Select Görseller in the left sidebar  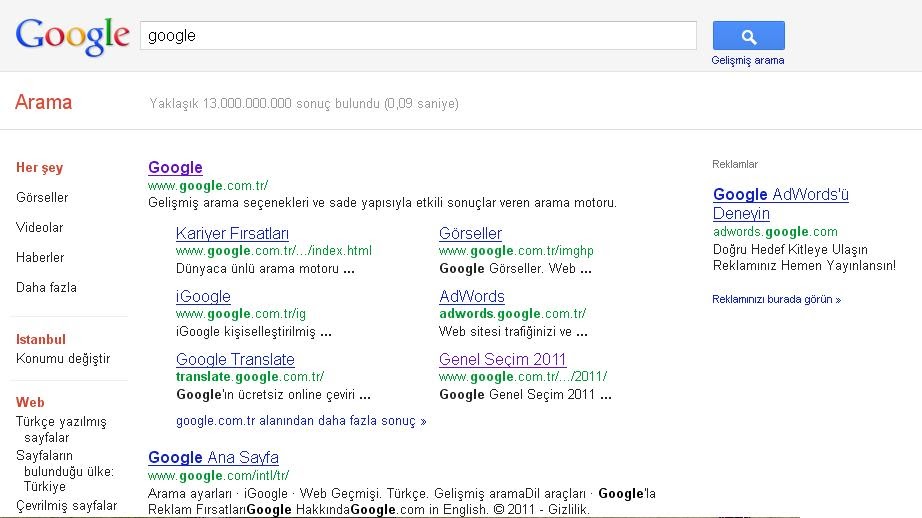tap(42, 198)
